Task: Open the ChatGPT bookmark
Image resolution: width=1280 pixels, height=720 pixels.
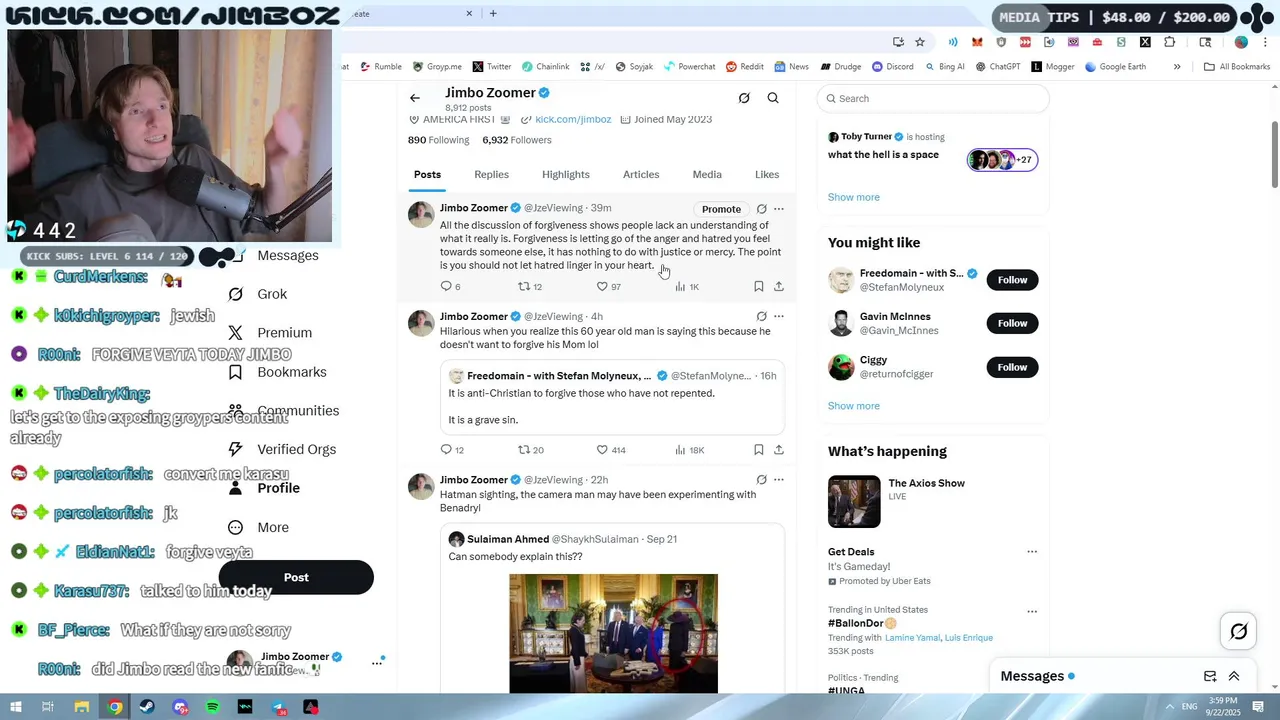Action: coord(998,67)
